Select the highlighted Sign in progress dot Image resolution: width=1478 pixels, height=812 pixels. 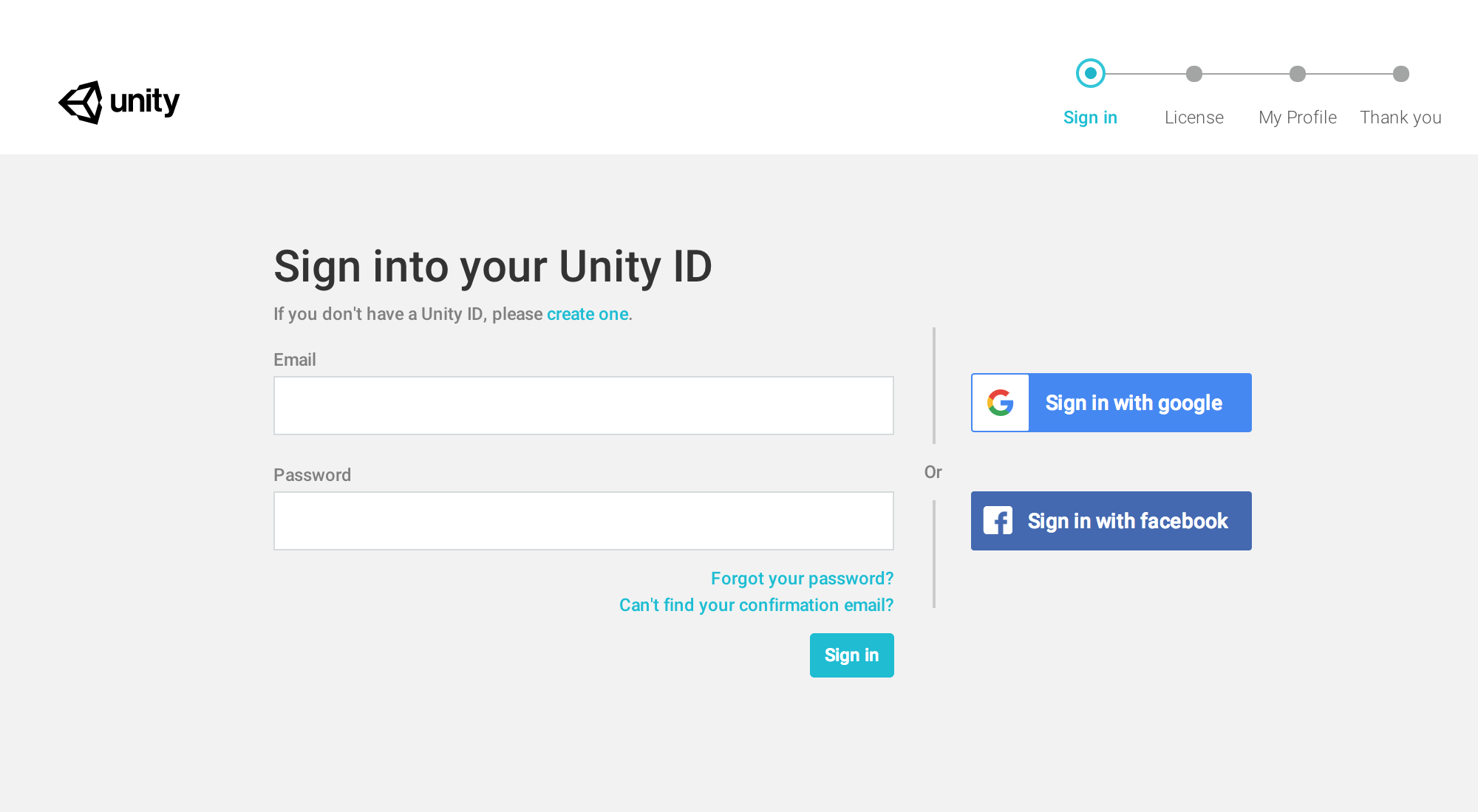[x=1090, y=72]
